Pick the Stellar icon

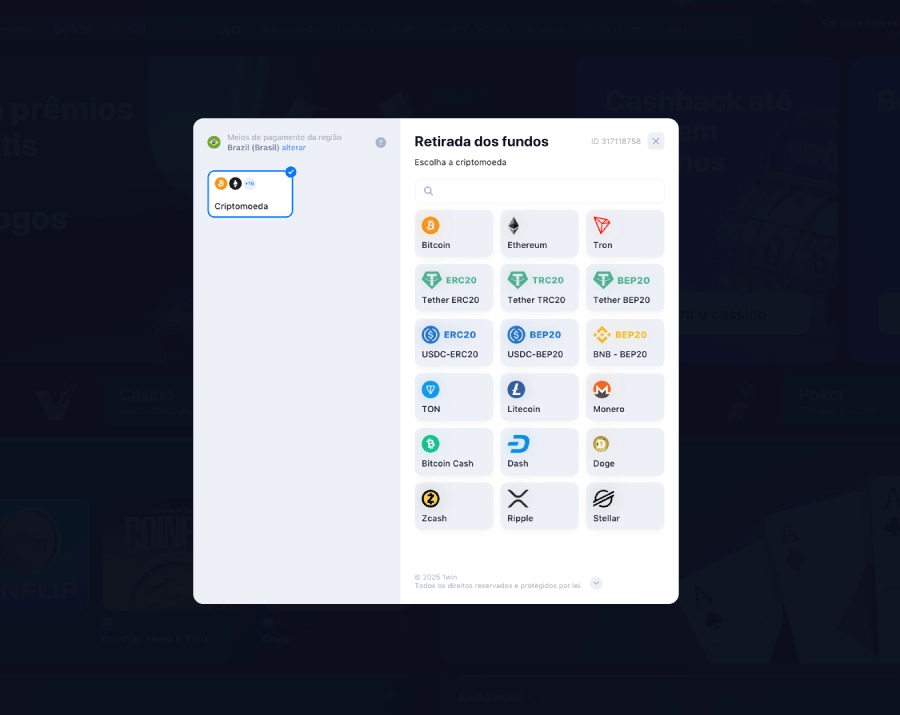(x=603, y=499)
